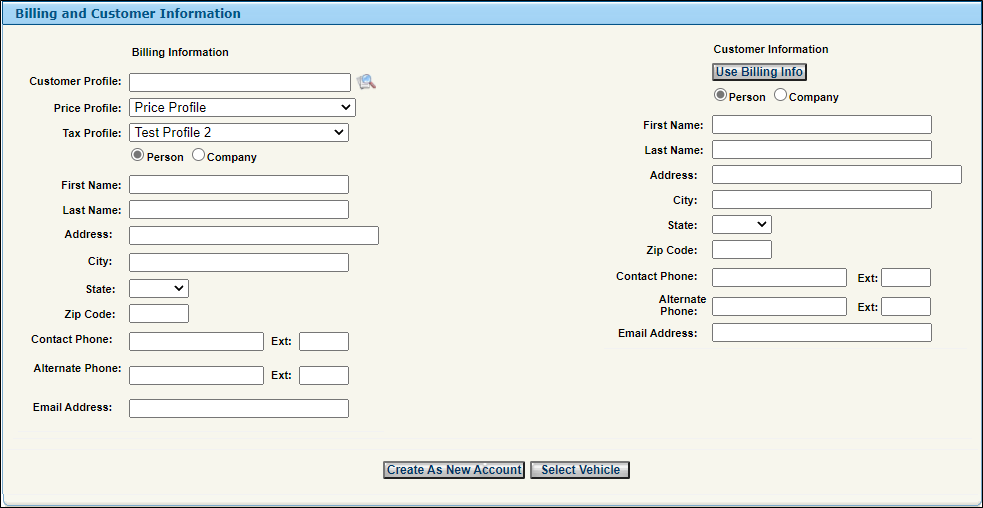Focus the Customer Profile text field

(x=240, y=82)
